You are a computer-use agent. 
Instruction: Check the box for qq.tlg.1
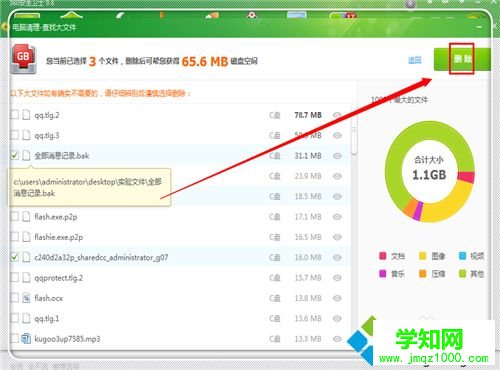15,318
